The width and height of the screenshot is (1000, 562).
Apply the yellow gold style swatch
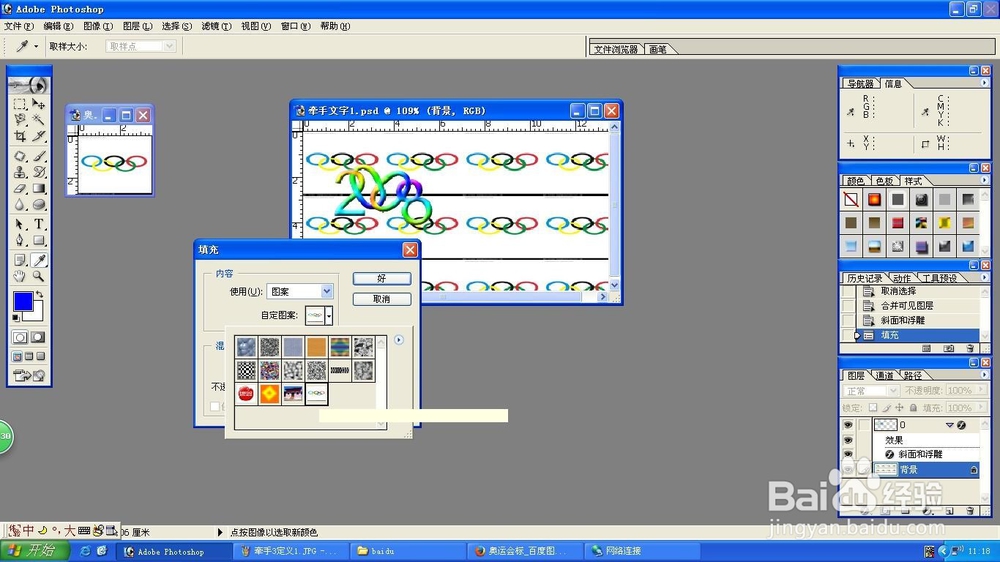(x=945, y=223)
